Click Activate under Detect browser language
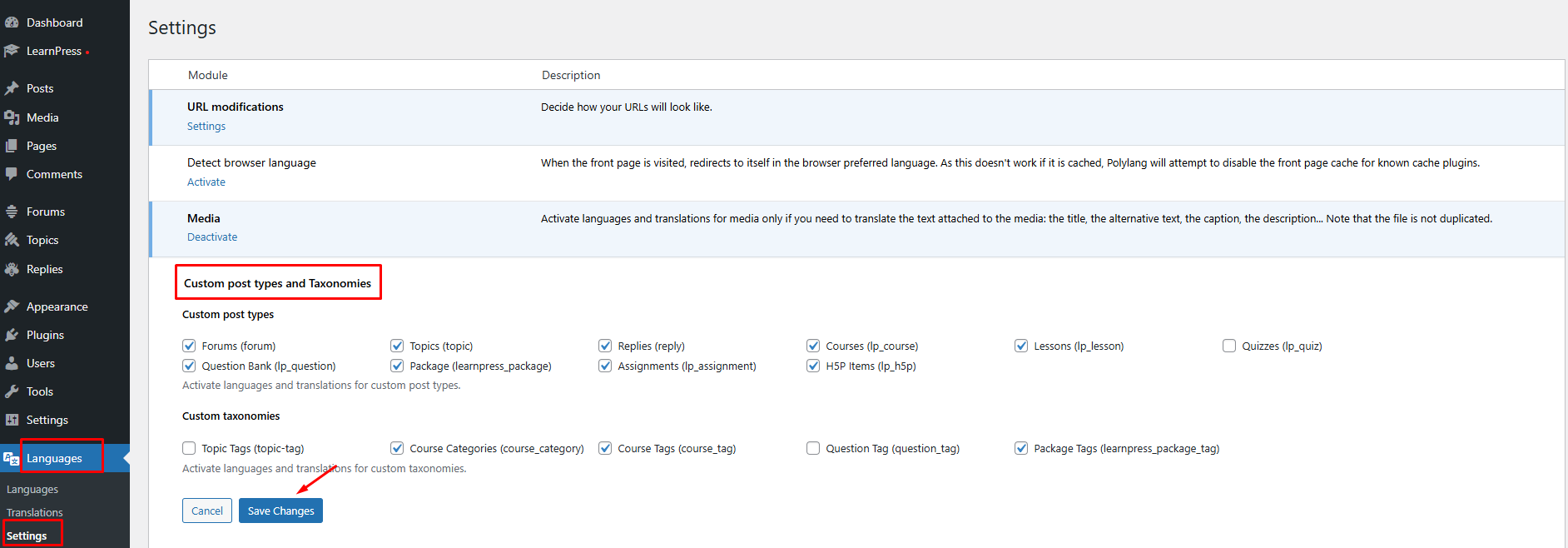The width and height of the screenshot is (1568, 548). 206,182
